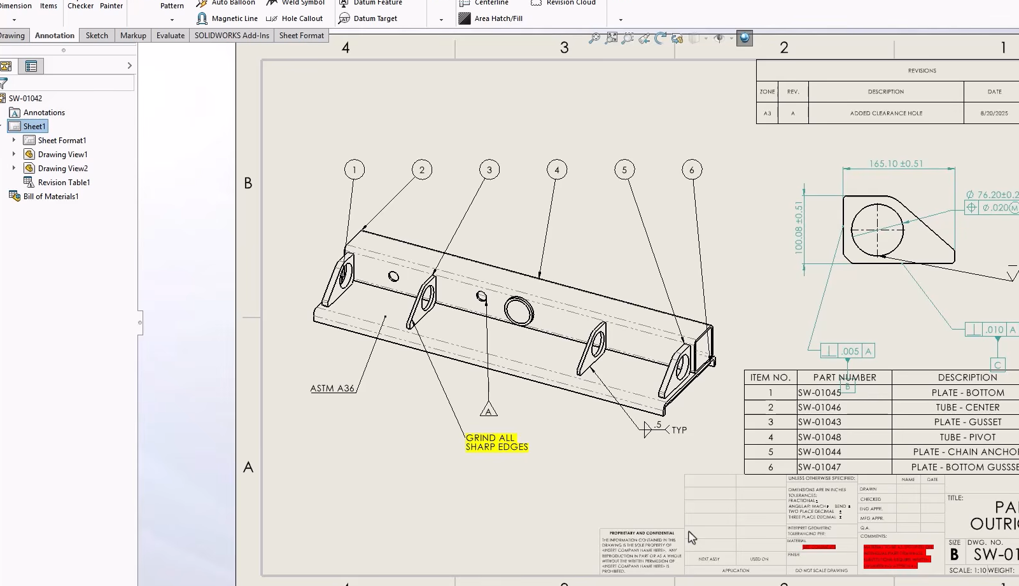
Task: Click the 3D Drawing View icon
Action: point(677,38)
